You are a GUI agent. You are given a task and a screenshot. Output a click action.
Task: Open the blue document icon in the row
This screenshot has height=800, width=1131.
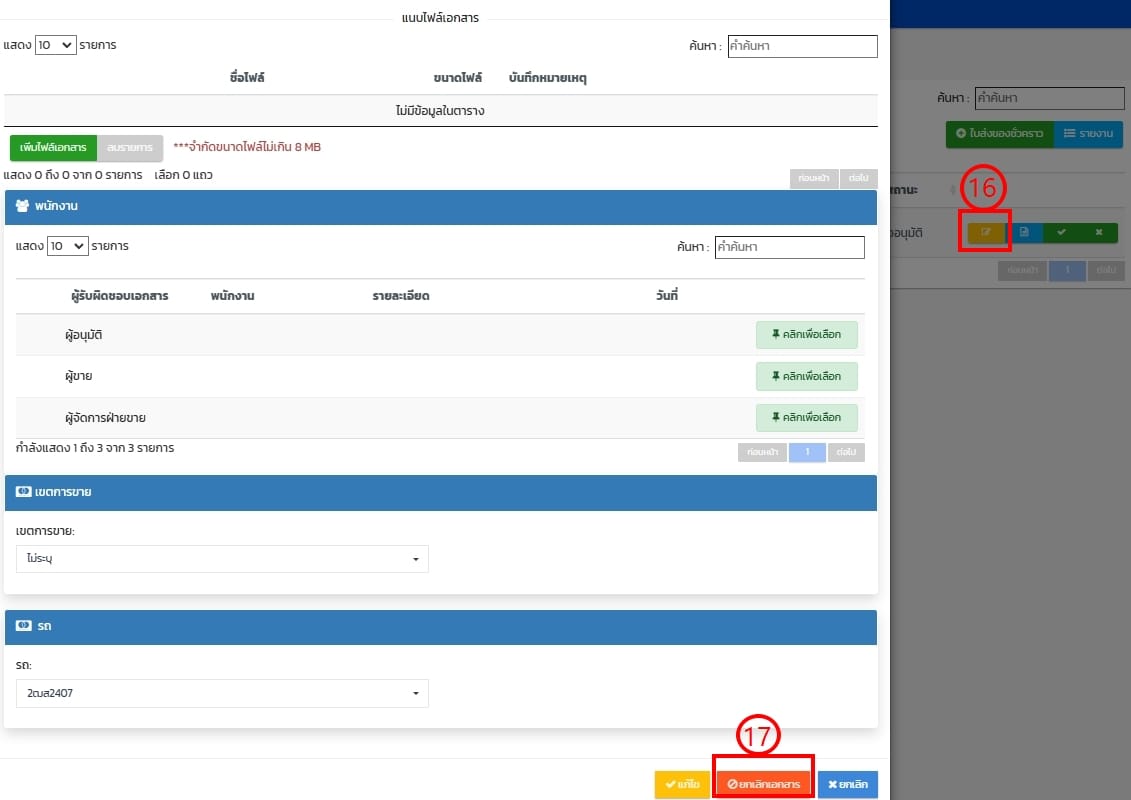pos(1024,232)
